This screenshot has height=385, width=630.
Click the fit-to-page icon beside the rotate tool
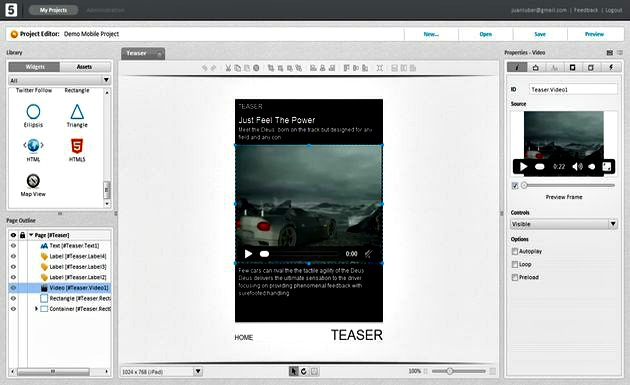pos(315,371)
